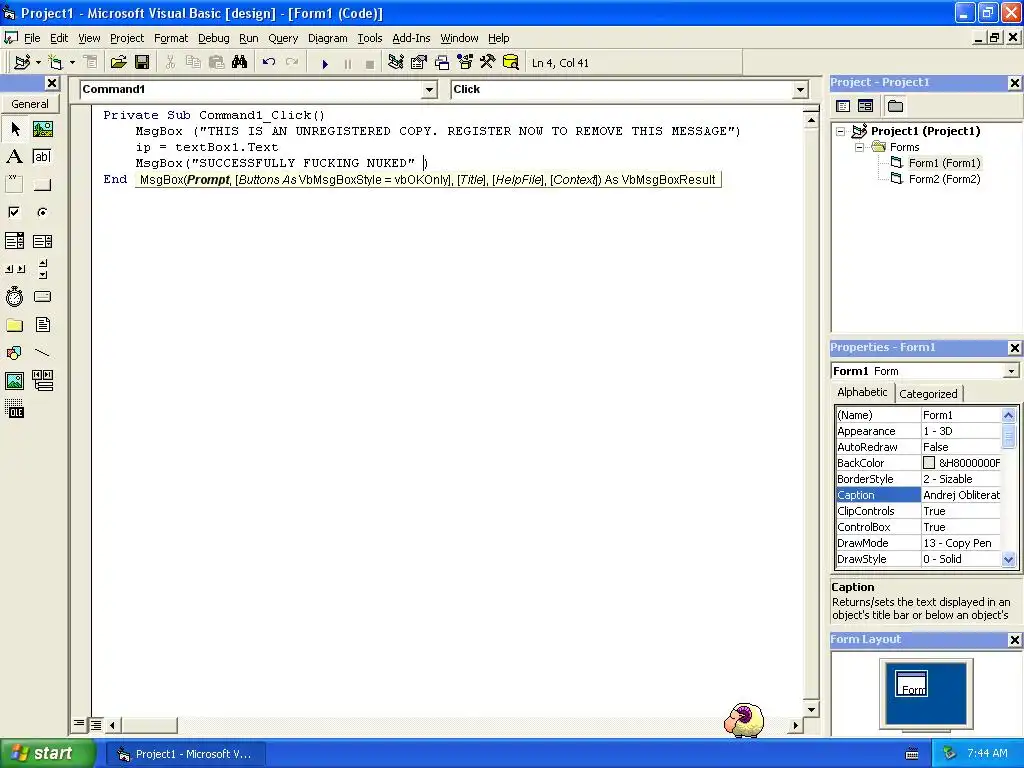The width and height of the screenshot is (1024, 768).
Task: Open the Command1 object dropdown
Action: pos(429,89)
